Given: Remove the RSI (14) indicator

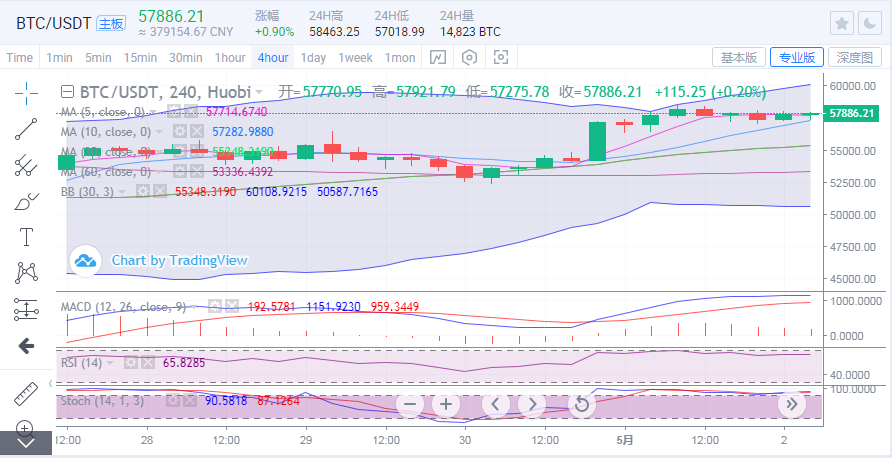Looking at the screenshot, I should pos(147,362).
